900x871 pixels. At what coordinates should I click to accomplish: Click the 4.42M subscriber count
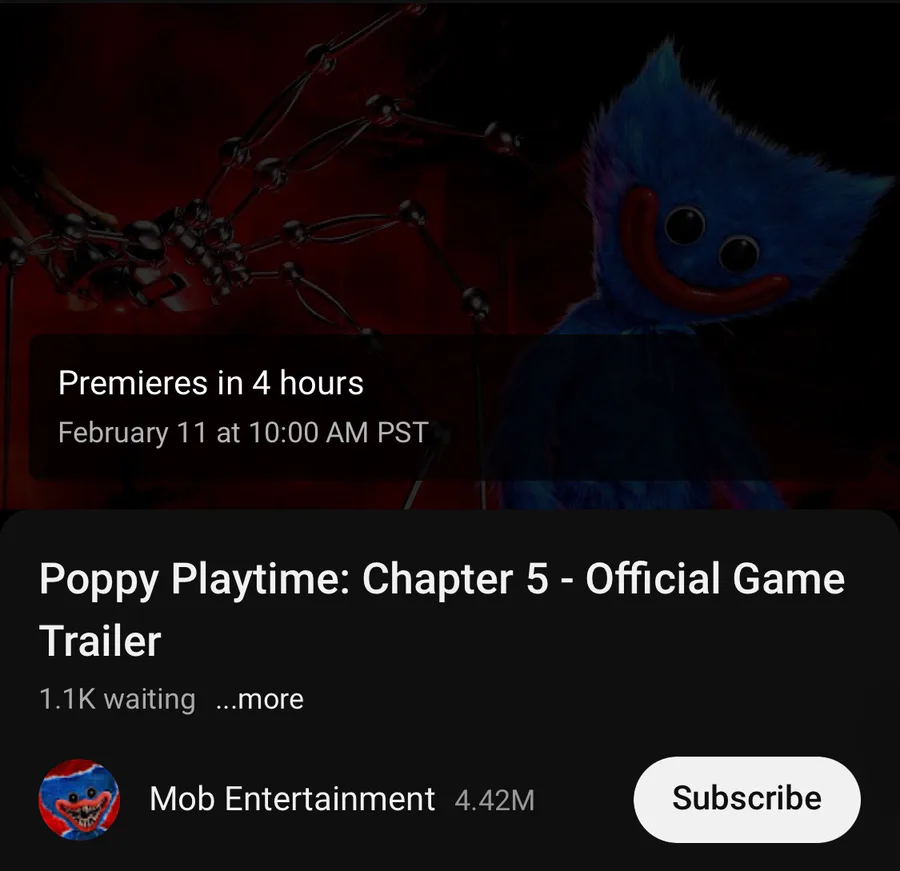(494, 800)
